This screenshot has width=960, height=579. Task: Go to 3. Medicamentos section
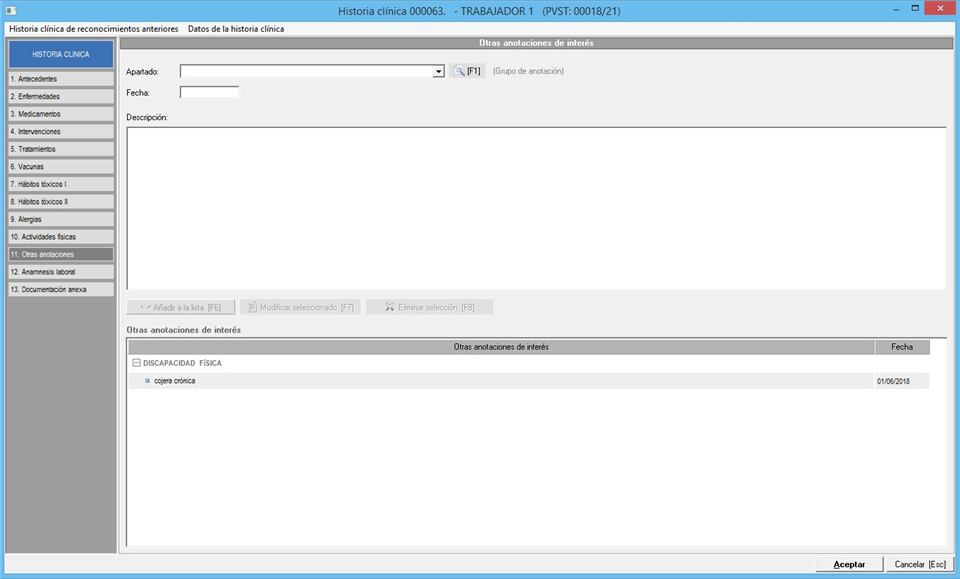pos(61,114)
